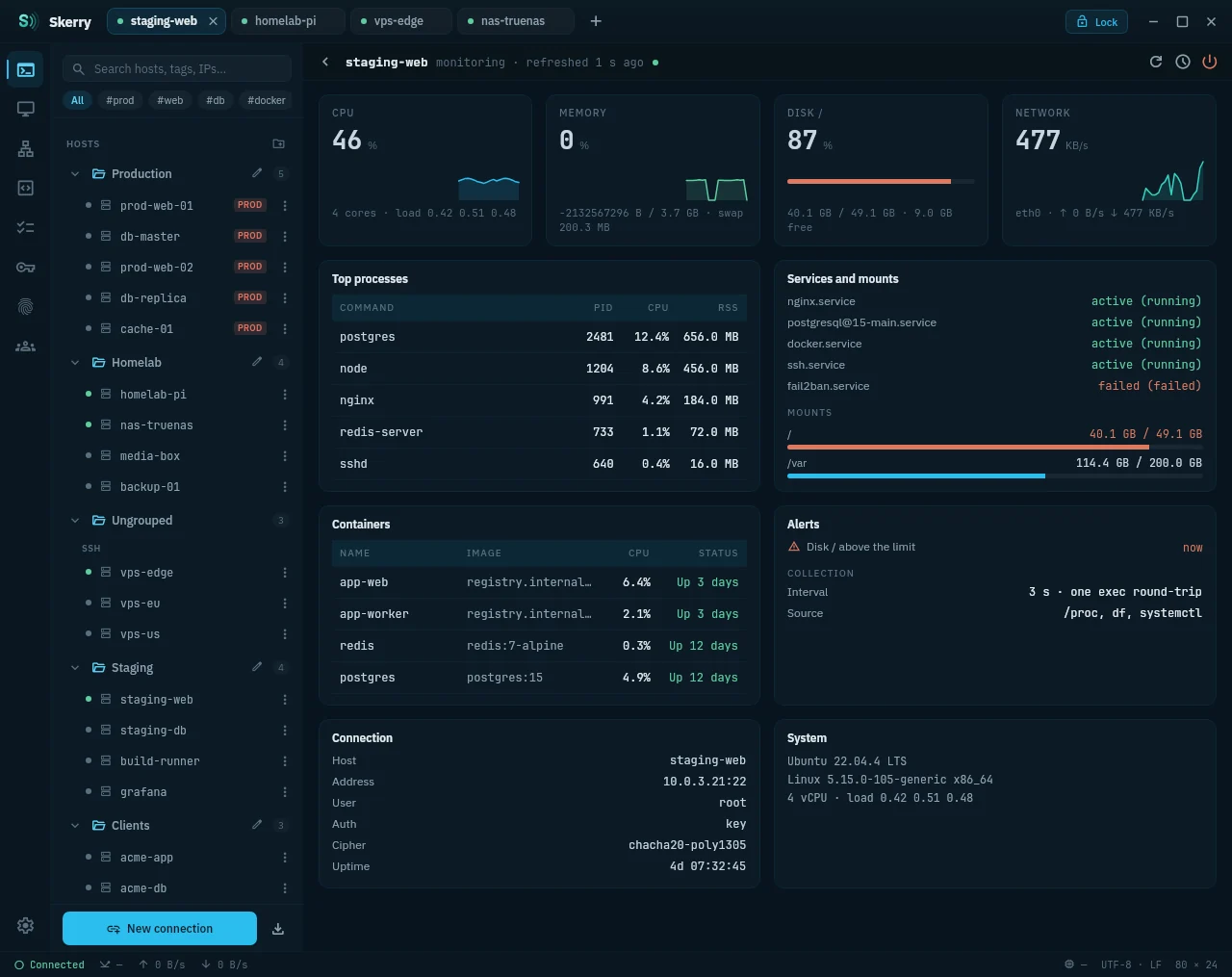Image resolution: width=1232 pixels, height=977 pixels.
Task: Open the media-box host
Action: (178, 455)
